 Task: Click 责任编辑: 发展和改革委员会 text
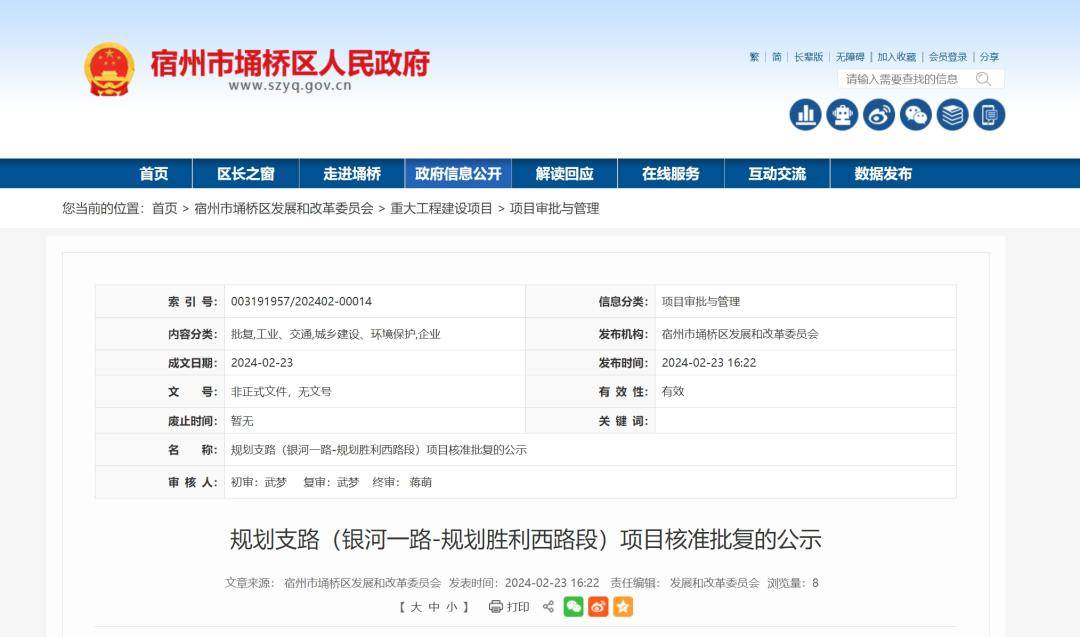coord(685,583)
